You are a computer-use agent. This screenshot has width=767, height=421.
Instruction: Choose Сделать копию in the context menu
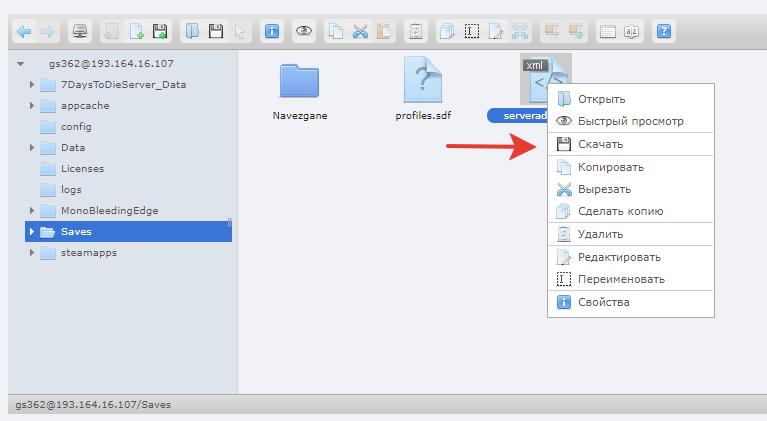click(631, 211)
